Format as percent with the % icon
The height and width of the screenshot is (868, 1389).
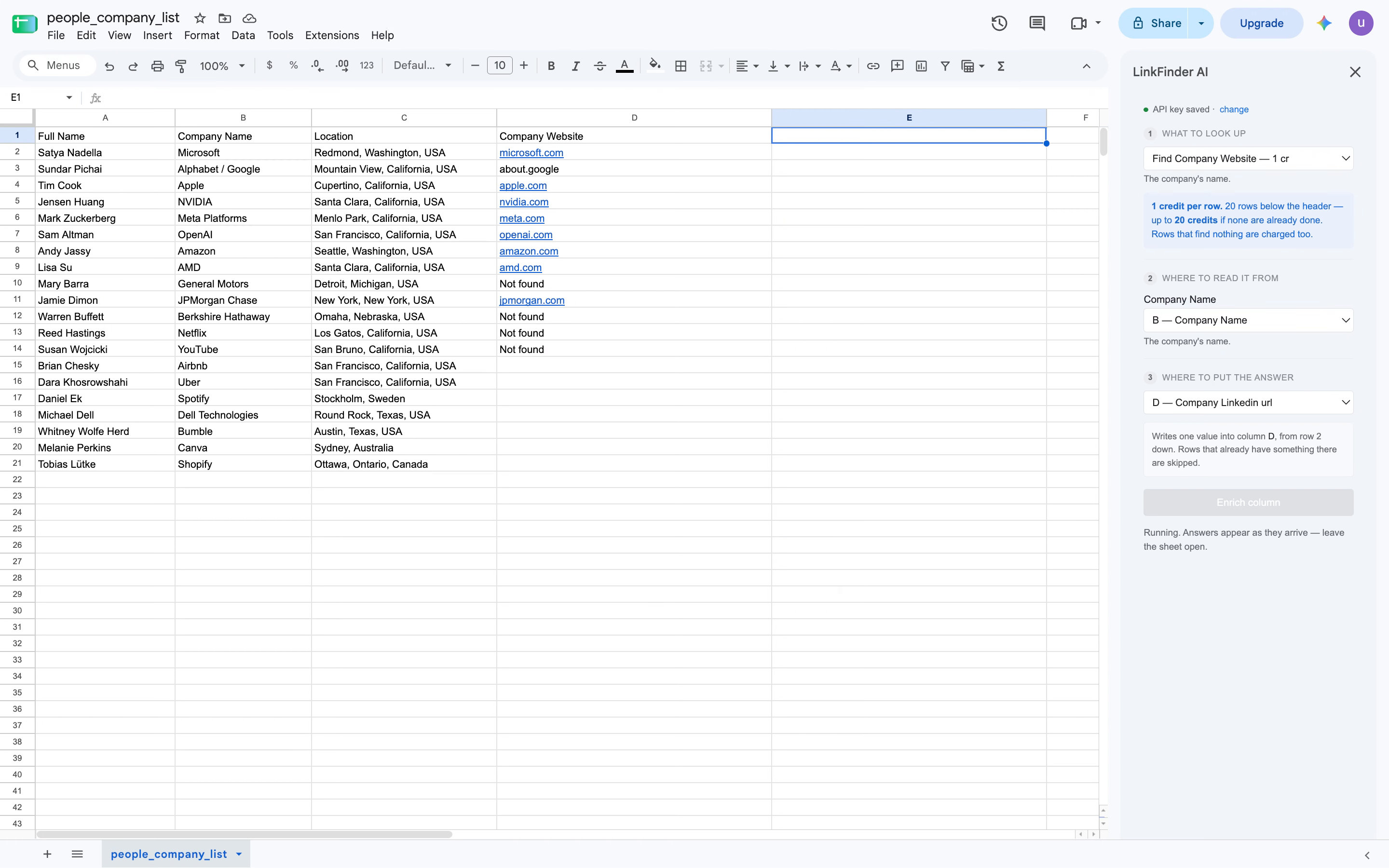(x=293, y=66)
